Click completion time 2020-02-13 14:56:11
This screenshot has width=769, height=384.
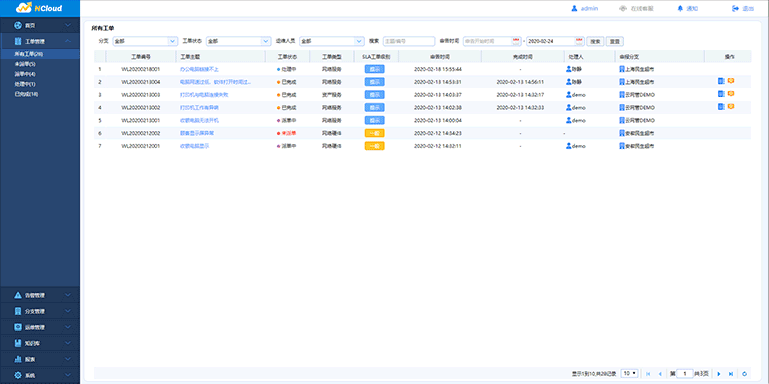pos(520,82)
